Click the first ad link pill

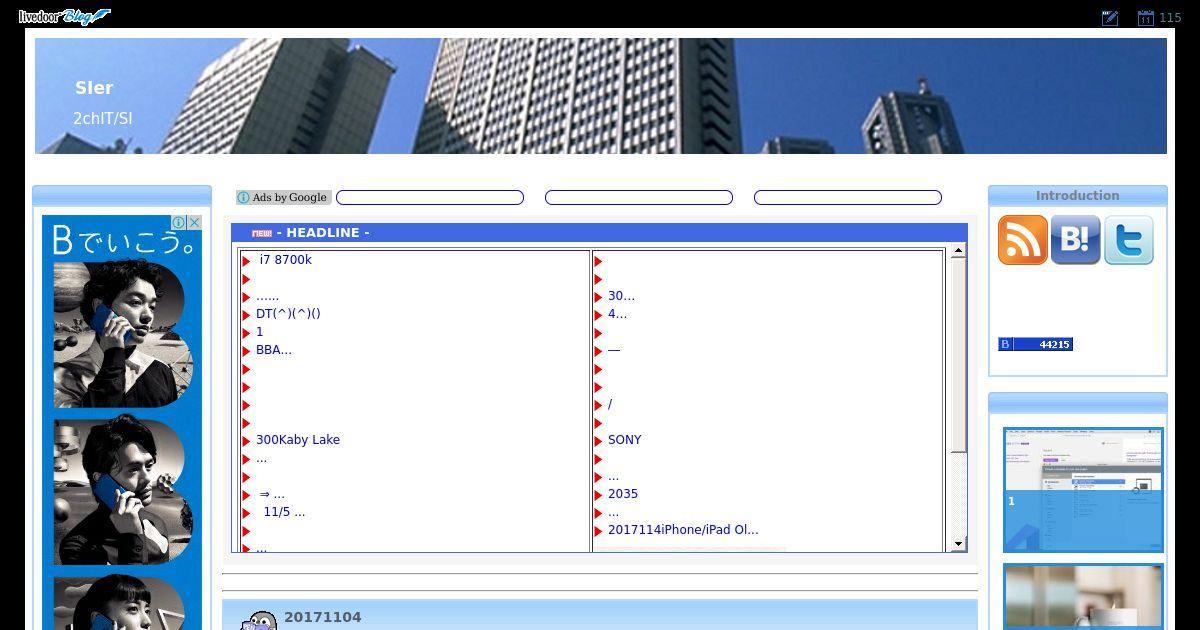(430, 198)
